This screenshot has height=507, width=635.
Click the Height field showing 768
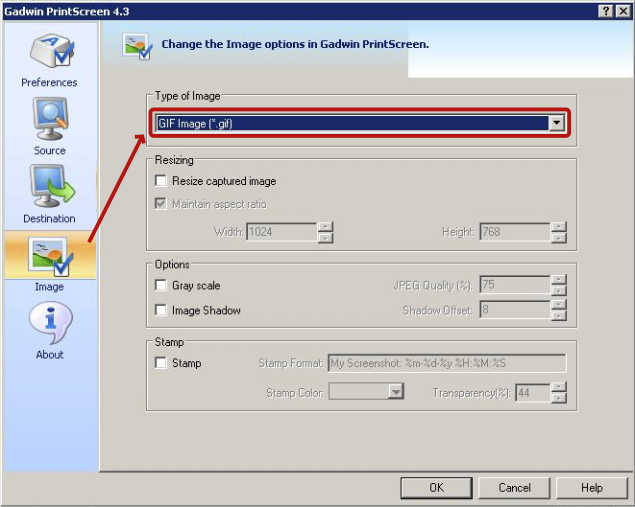click(514, 232)
